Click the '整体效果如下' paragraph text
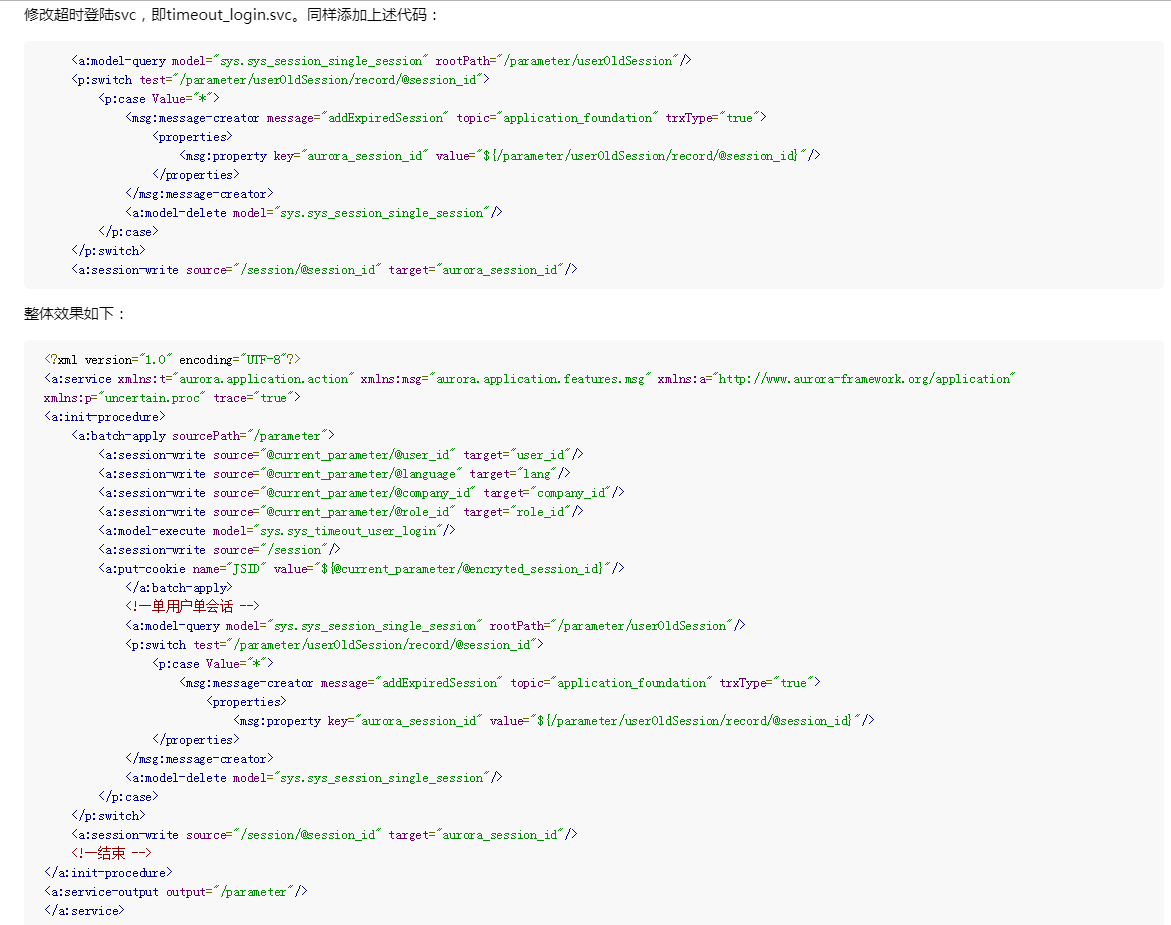This screenshot has width=1171, height=925. (76, 314)
